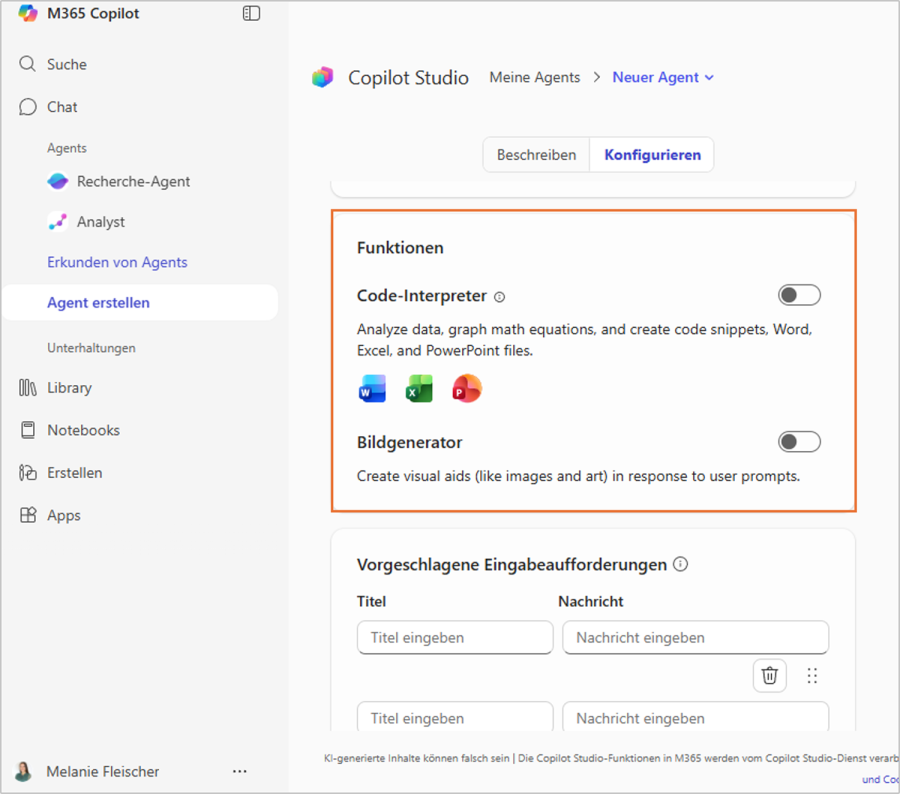Click the Titel eingeben input field
The image size is (900, 794).
click(455, 637)
